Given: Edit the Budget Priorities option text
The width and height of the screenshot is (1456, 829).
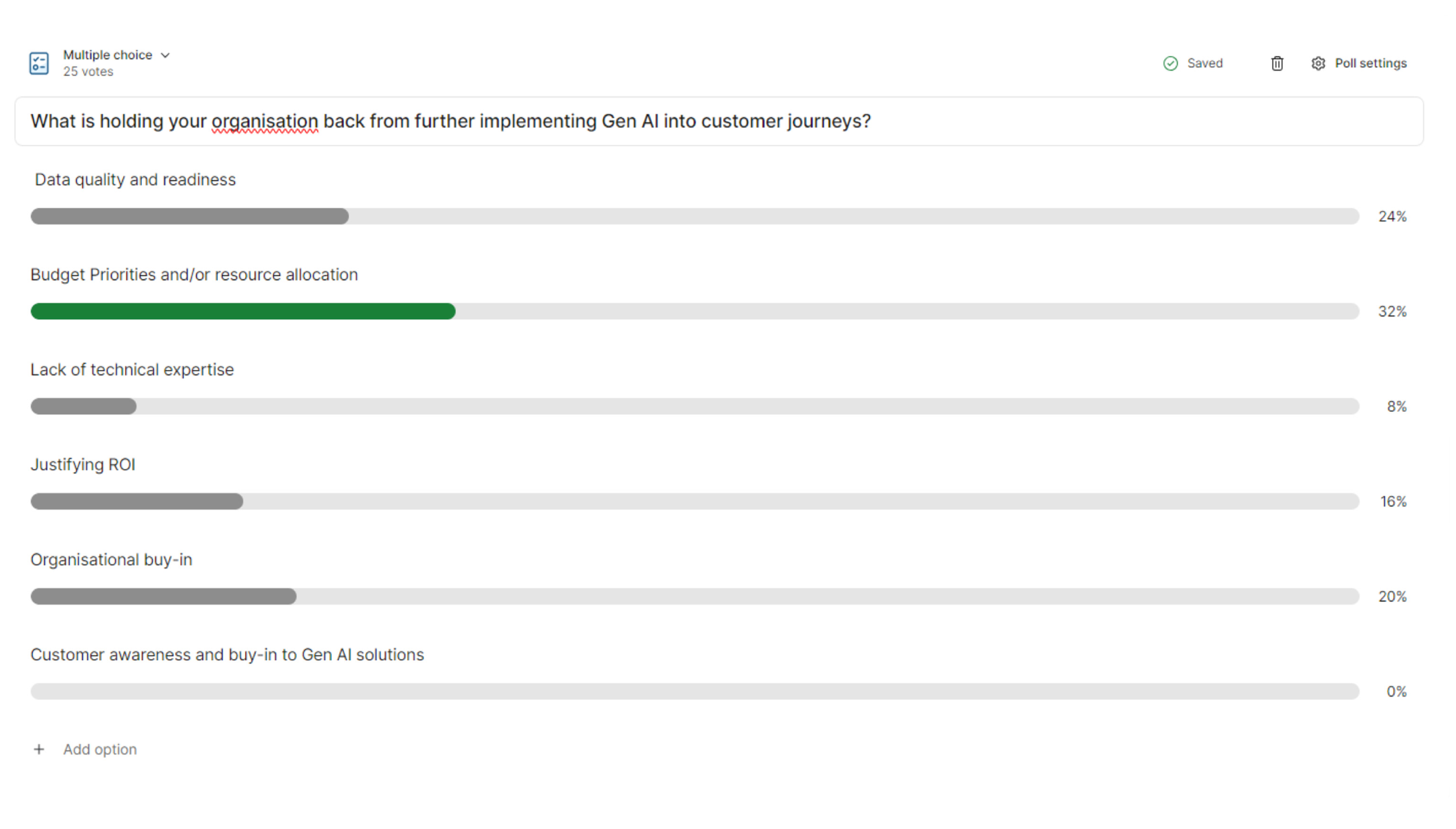Looking at the screenshot, I should 194,275.
